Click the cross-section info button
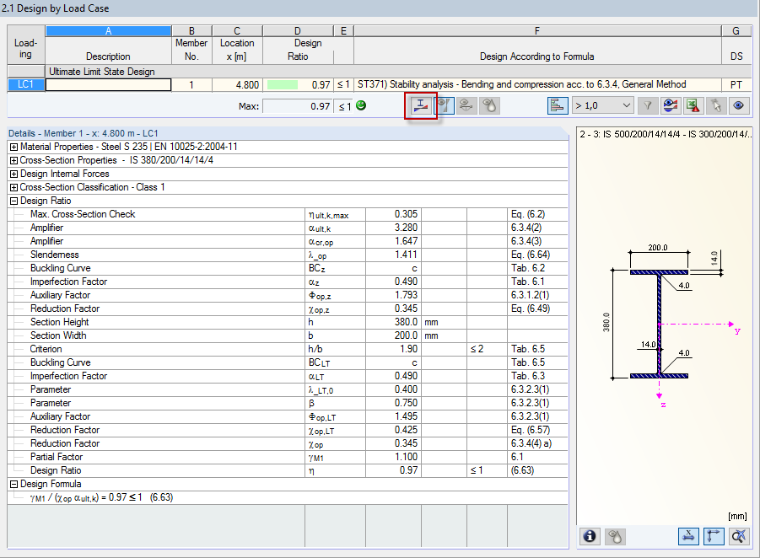This screenshot has height=558, width=760. point(589,536)
